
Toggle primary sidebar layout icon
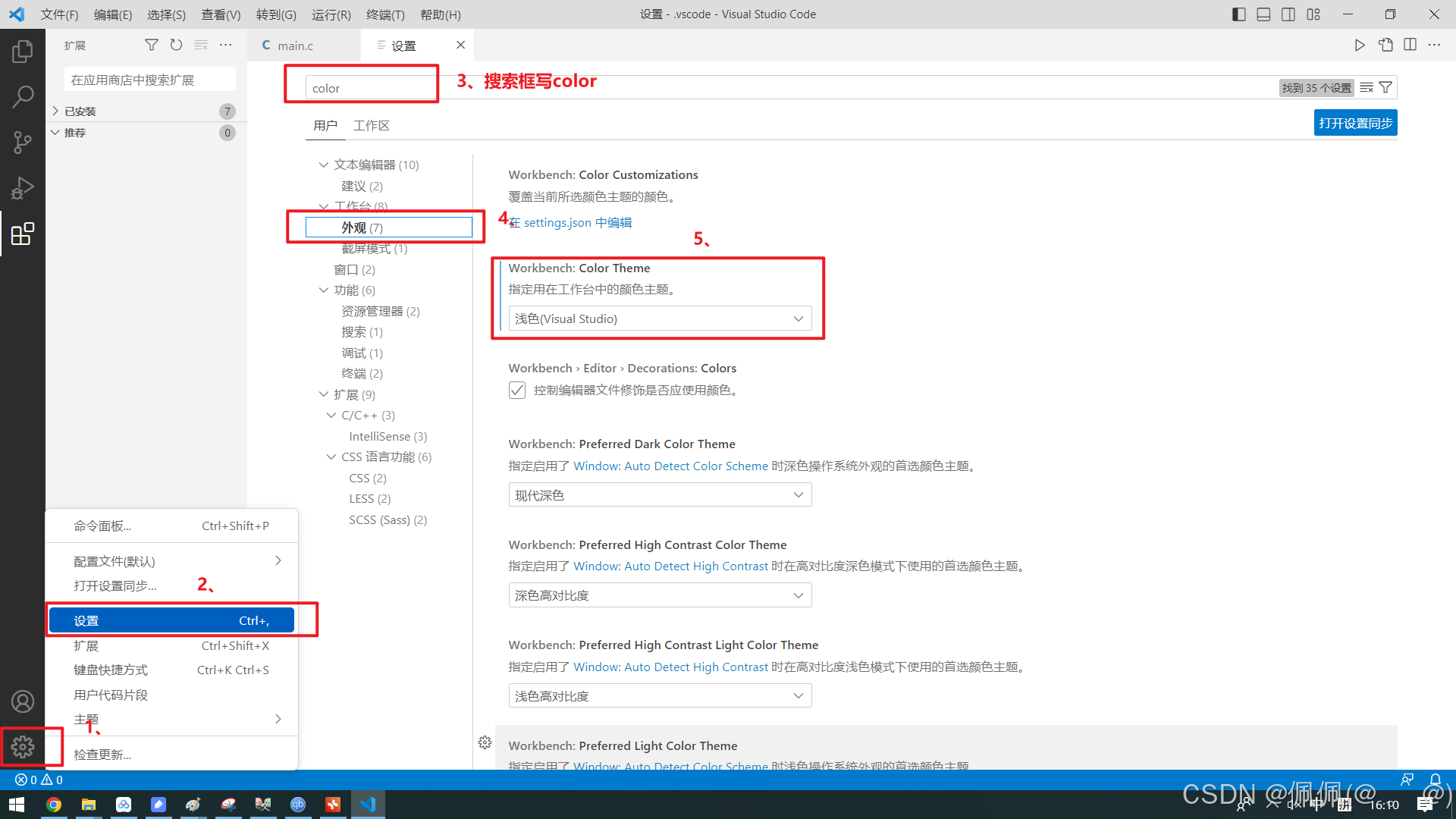tap(1238, 14)
